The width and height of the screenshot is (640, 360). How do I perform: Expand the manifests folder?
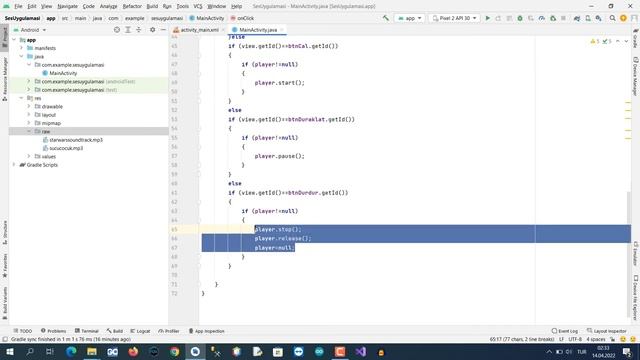(22, 48)
